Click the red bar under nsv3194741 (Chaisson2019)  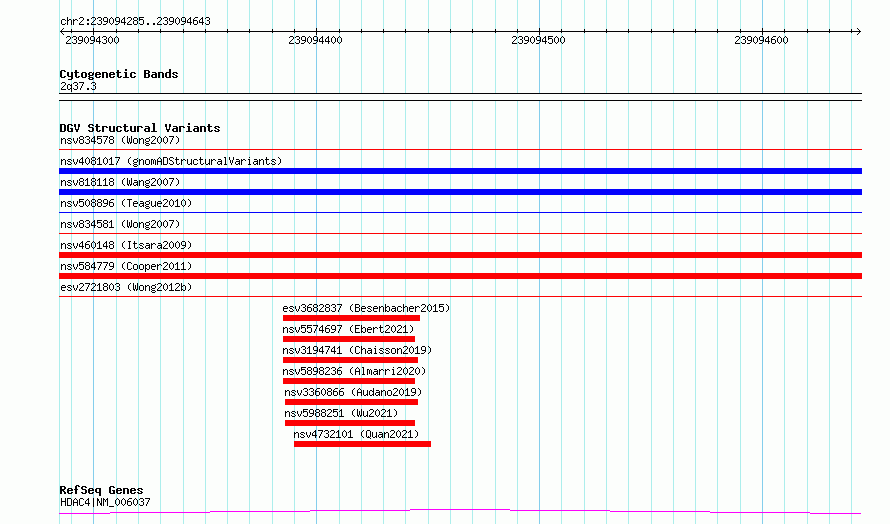point(350,360)
